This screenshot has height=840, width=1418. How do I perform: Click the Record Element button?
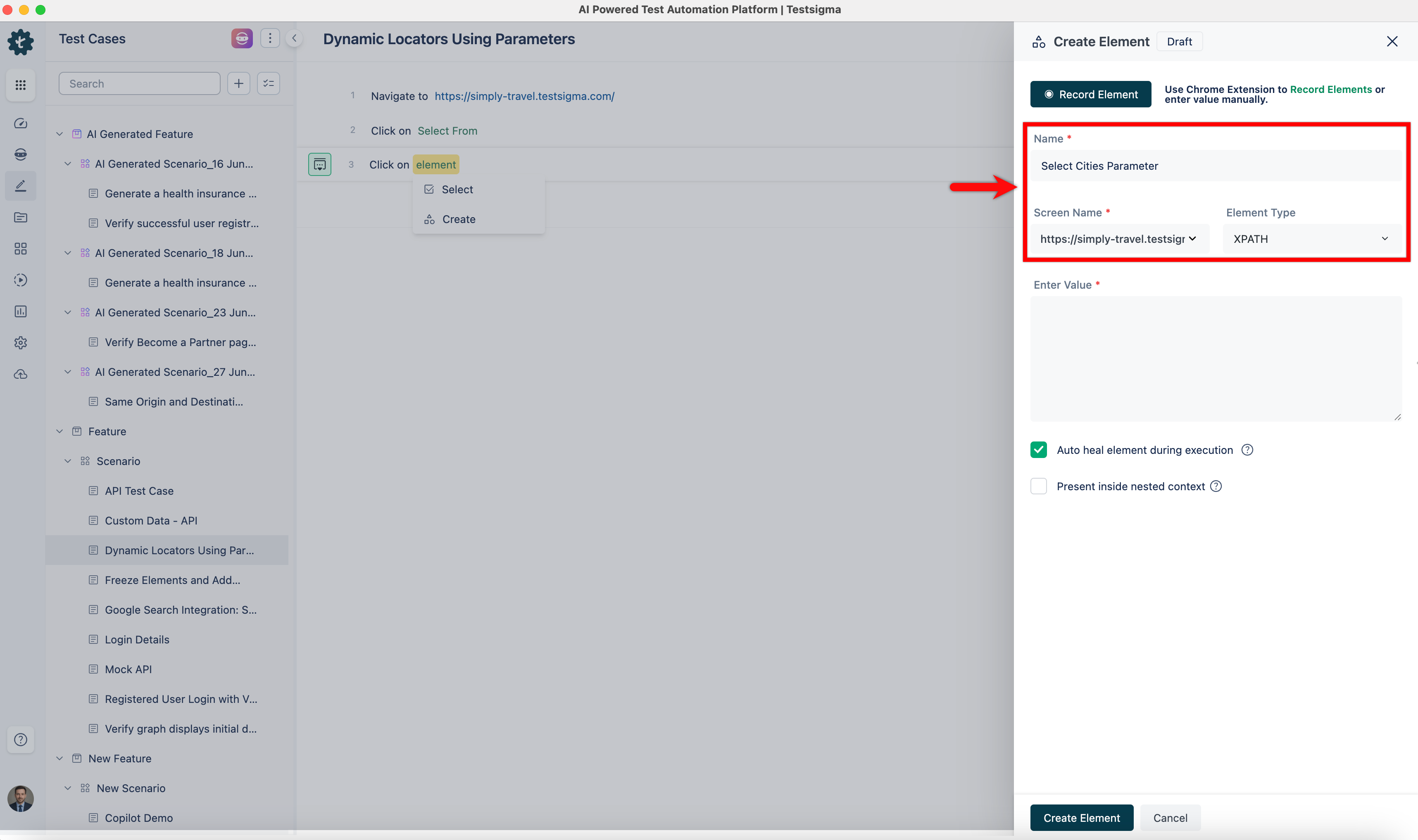click(1090, 95)
